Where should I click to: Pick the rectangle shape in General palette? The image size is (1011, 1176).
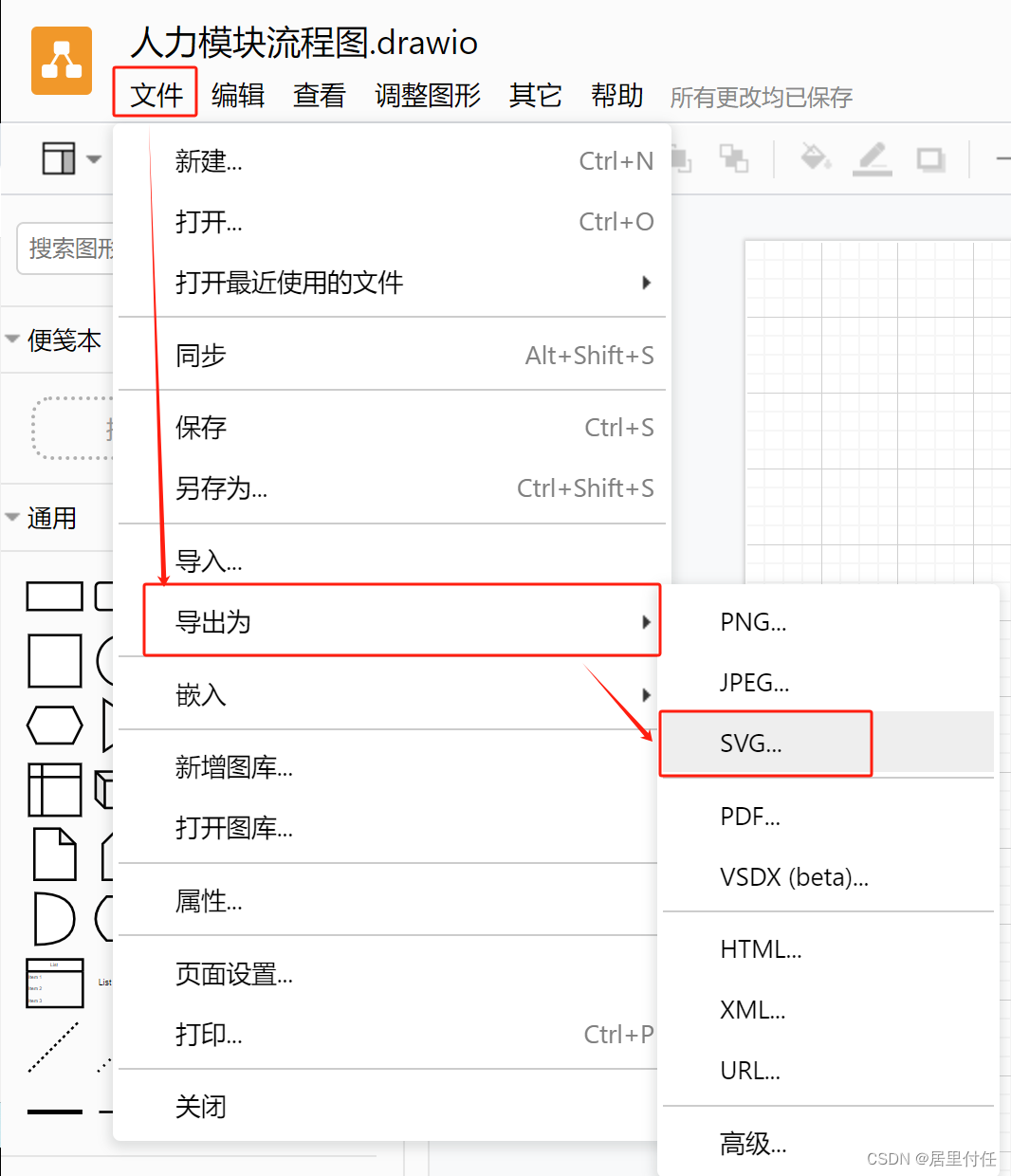[x=55, y=597]
